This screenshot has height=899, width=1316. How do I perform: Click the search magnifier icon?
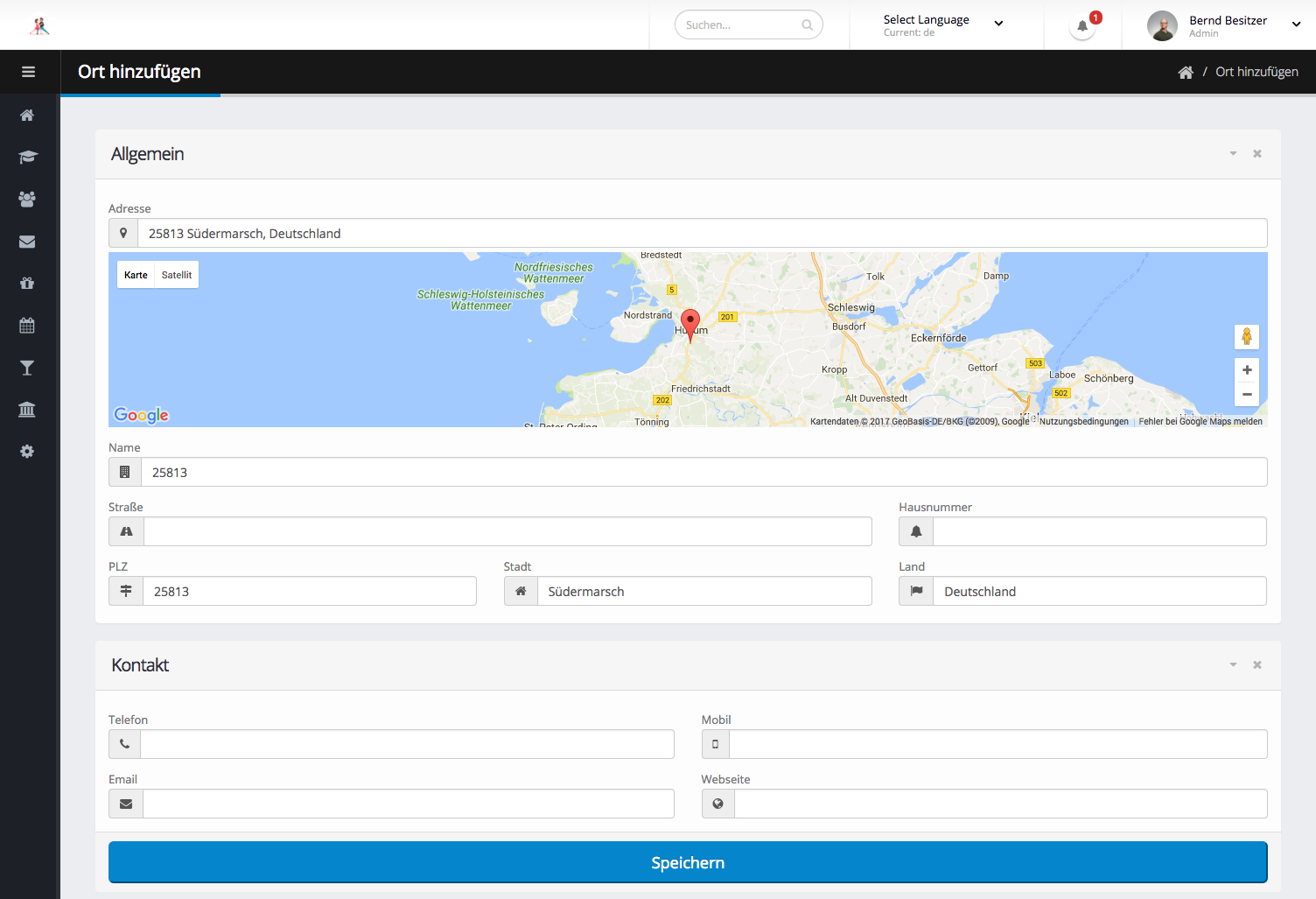807,25
